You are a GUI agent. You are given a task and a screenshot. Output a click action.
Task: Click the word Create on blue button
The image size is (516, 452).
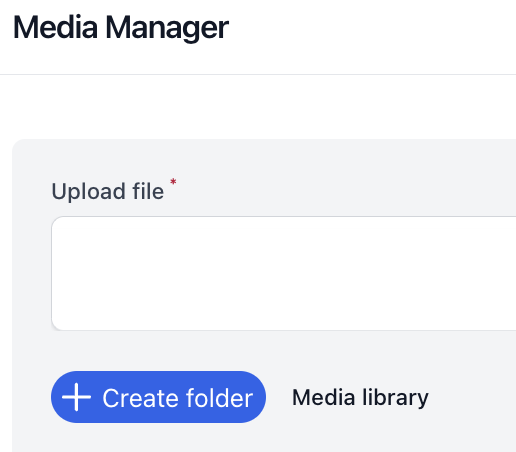(141, 398)
